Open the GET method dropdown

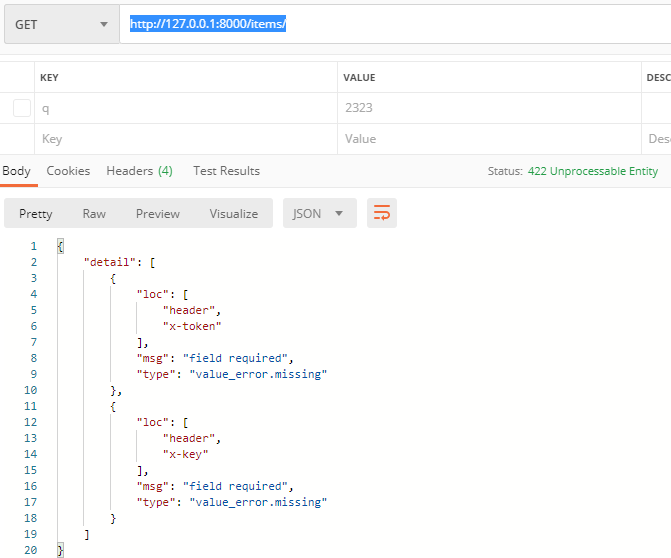(60, 24)
